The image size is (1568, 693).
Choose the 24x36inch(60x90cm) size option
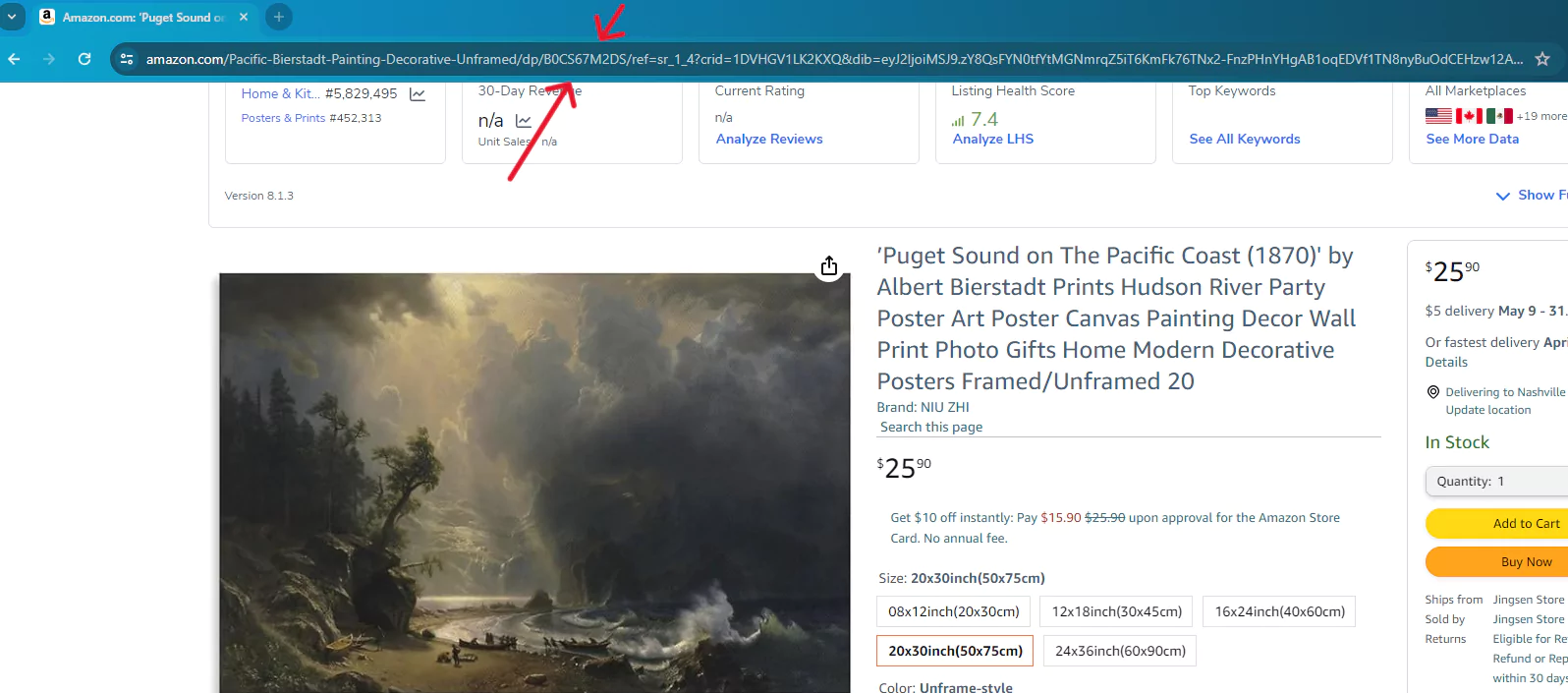tap(1120, 651)
